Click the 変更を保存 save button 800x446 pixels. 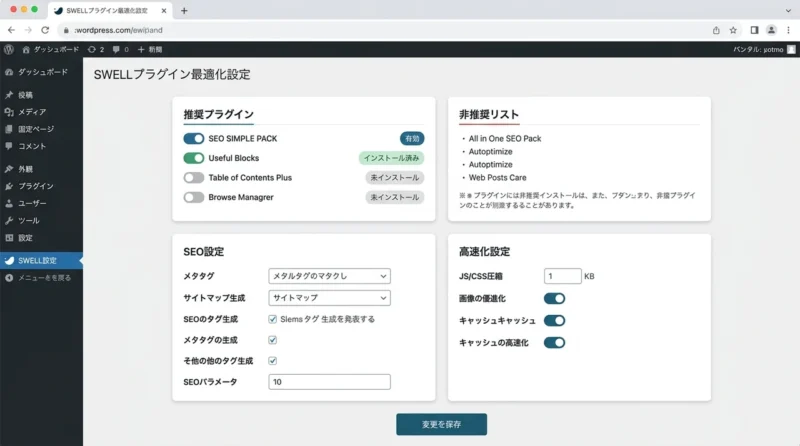[441, 425]
